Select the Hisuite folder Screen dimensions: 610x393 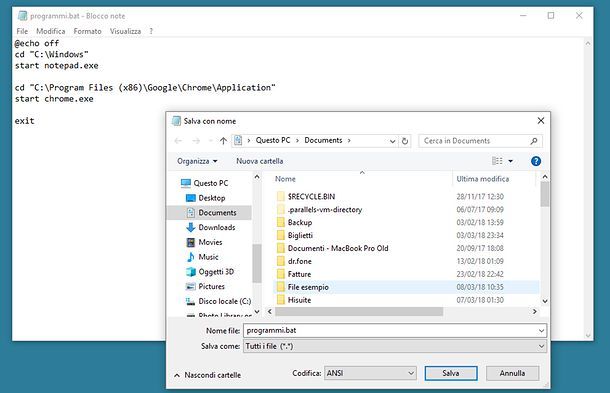(299, 300)
